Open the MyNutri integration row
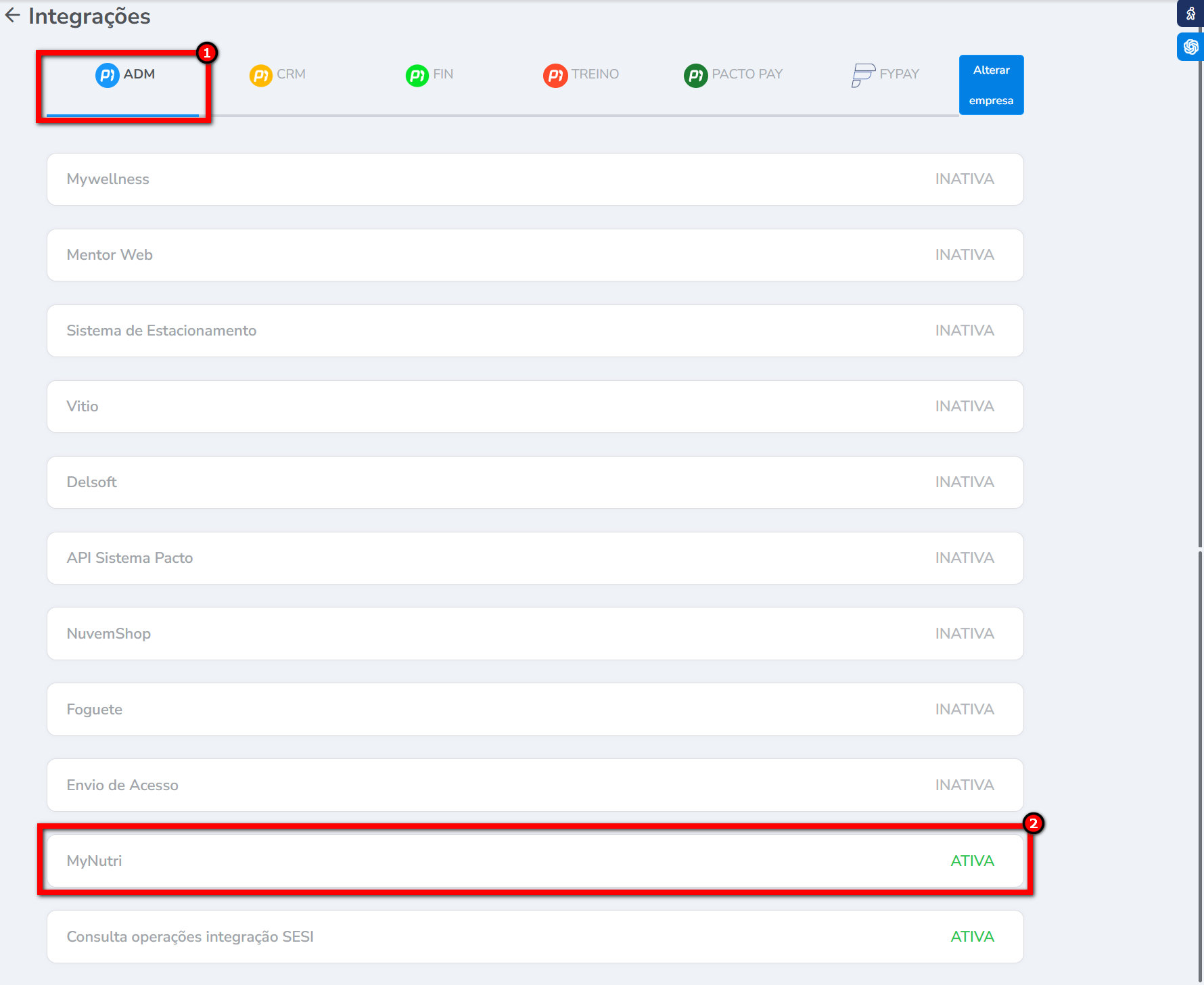Image resolution: width=1204 pixels, height=985 pixels. [x=534, y=861]
